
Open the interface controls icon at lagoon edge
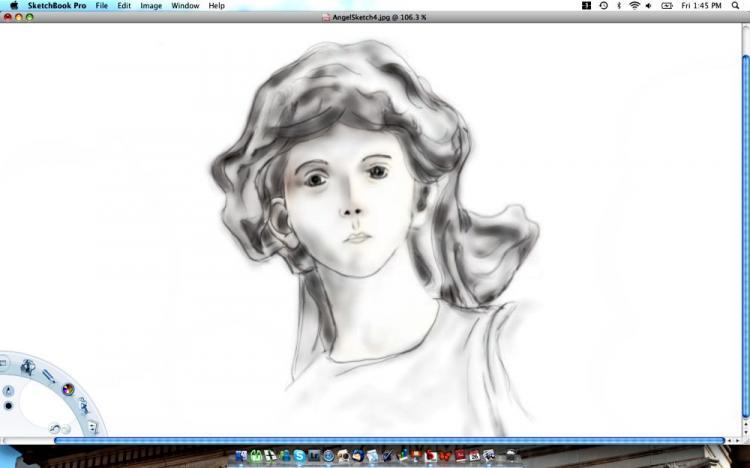point(3,364)
